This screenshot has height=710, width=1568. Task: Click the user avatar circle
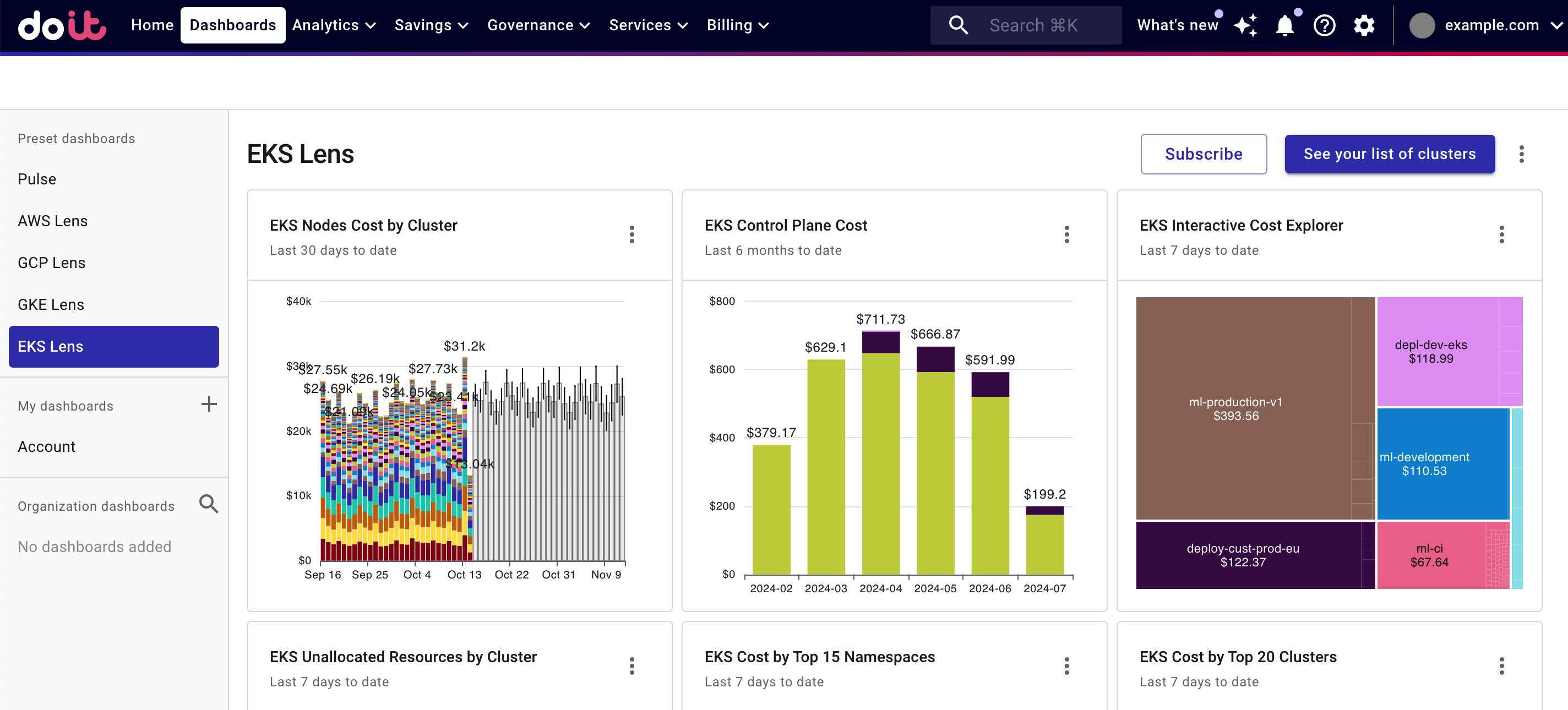pos(1422,25)
